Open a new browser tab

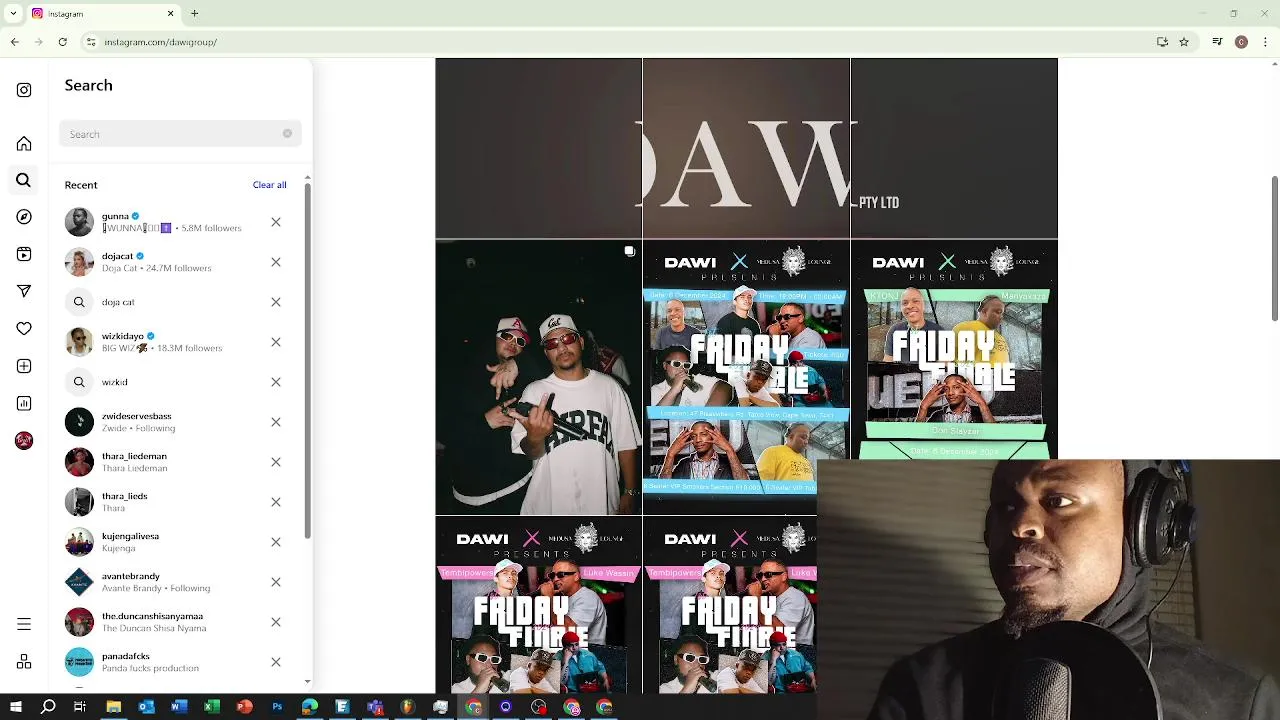pos(195,14)
